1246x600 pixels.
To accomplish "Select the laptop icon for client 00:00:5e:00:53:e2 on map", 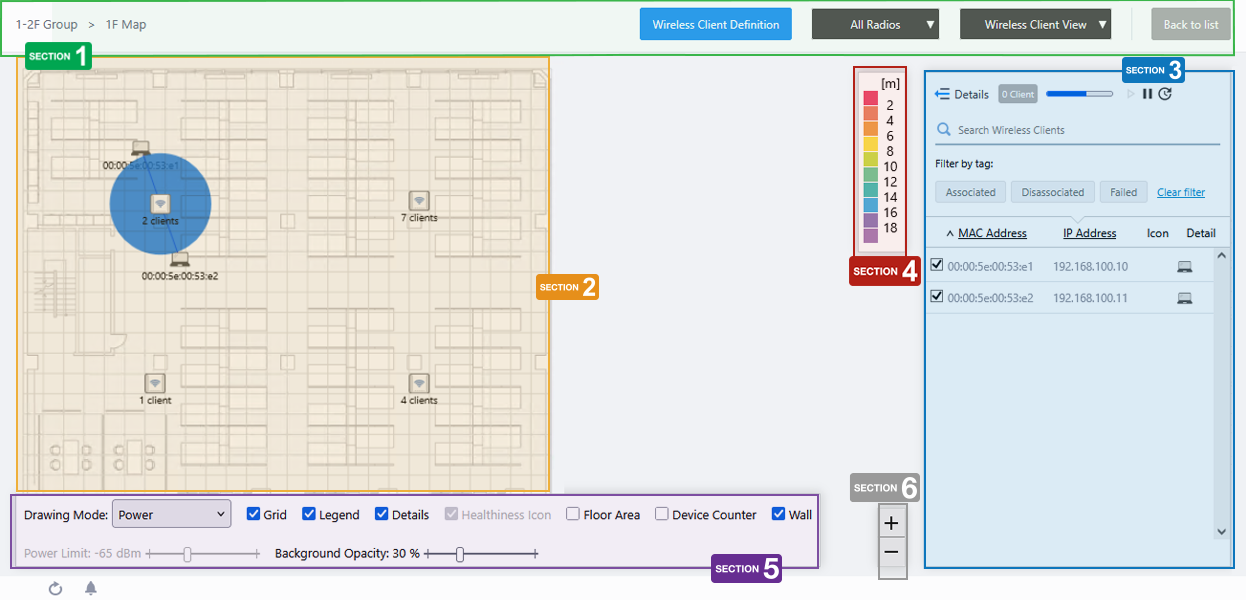I will coord(179,260).
